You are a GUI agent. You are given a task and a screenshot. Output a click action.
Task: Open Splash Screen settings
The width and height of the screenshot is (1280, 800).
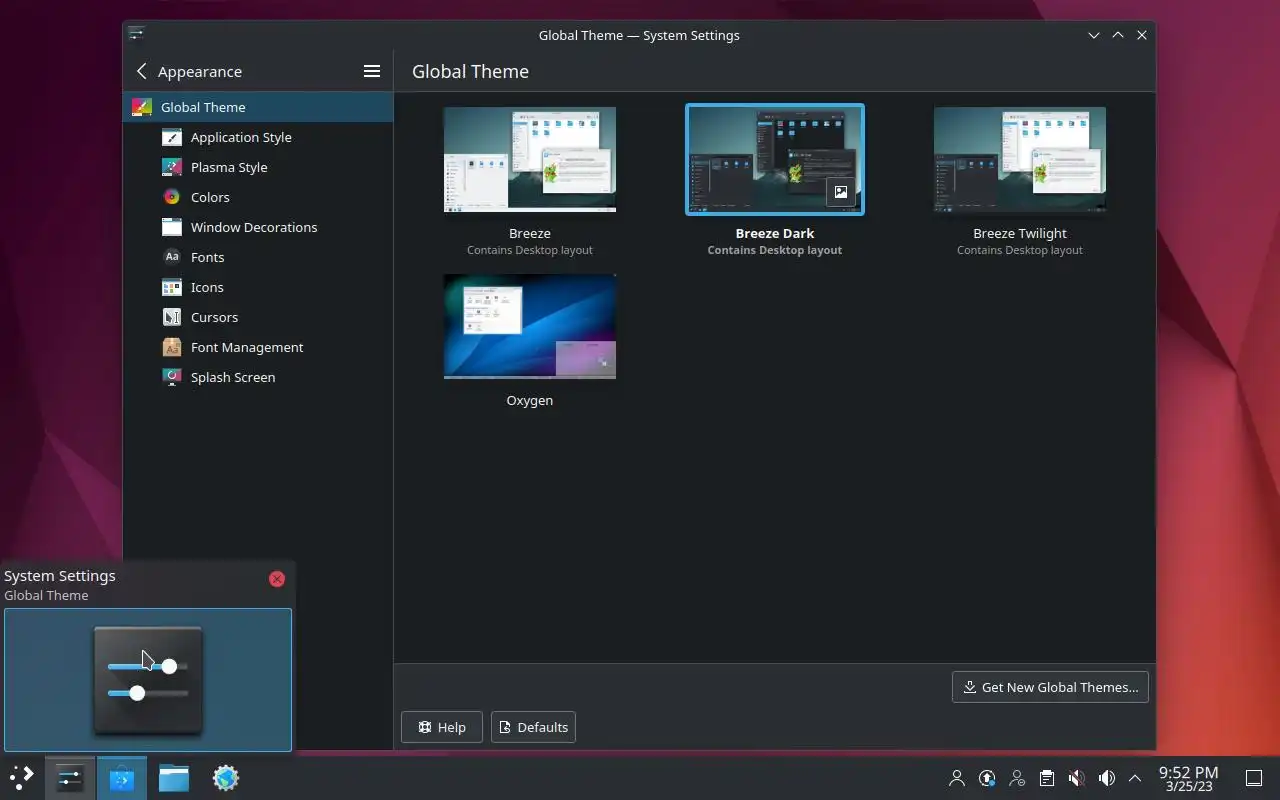tap(258, 377)
